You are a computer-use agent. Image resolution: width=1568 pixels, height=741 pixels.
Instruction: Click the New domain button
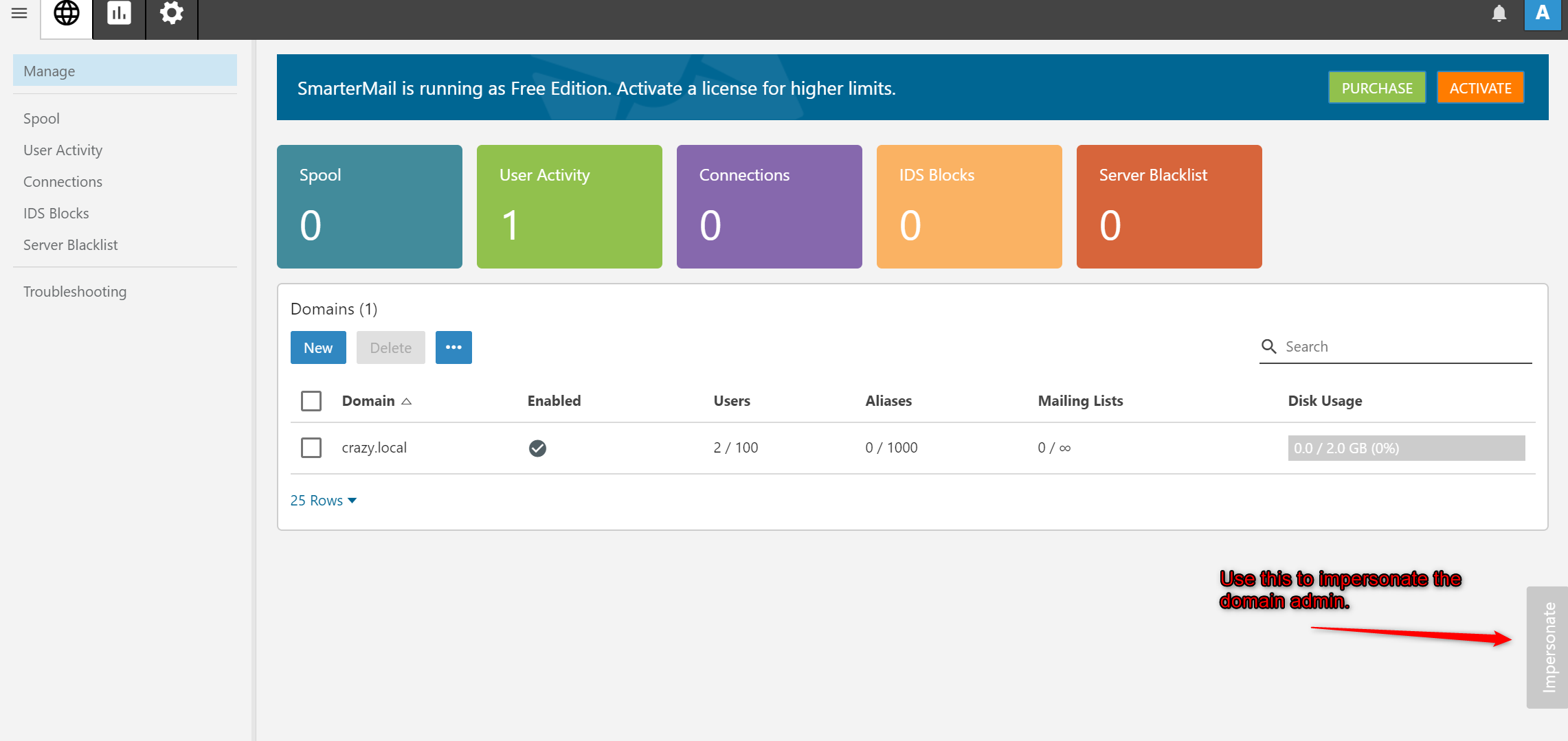point(318,347)
